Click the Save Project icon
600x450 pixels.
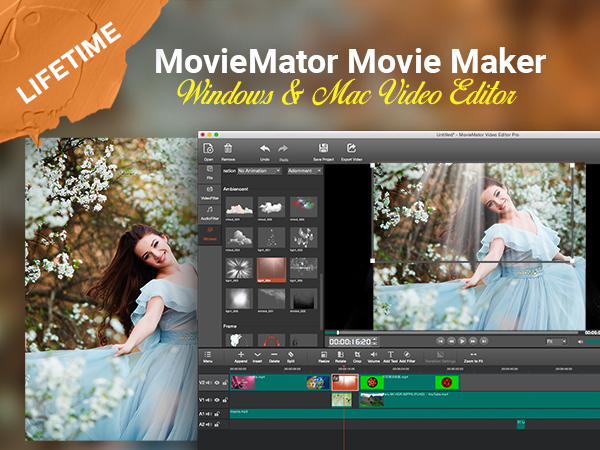coord(323,148)
